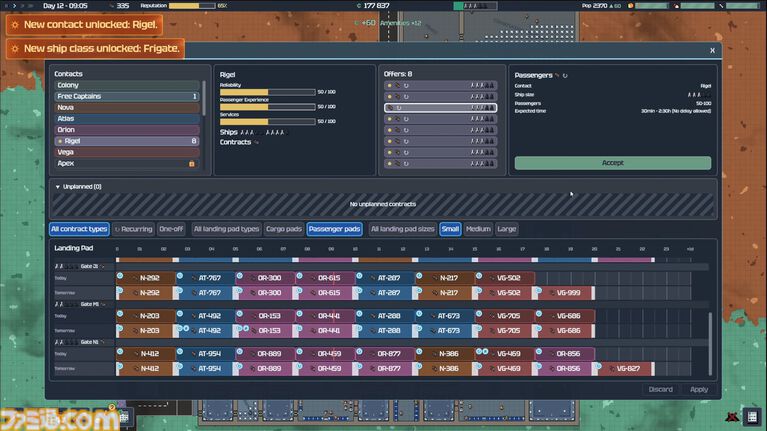767x431 pixels.
Task: Select the VG-827 contract block
Action: coord(626,369)
